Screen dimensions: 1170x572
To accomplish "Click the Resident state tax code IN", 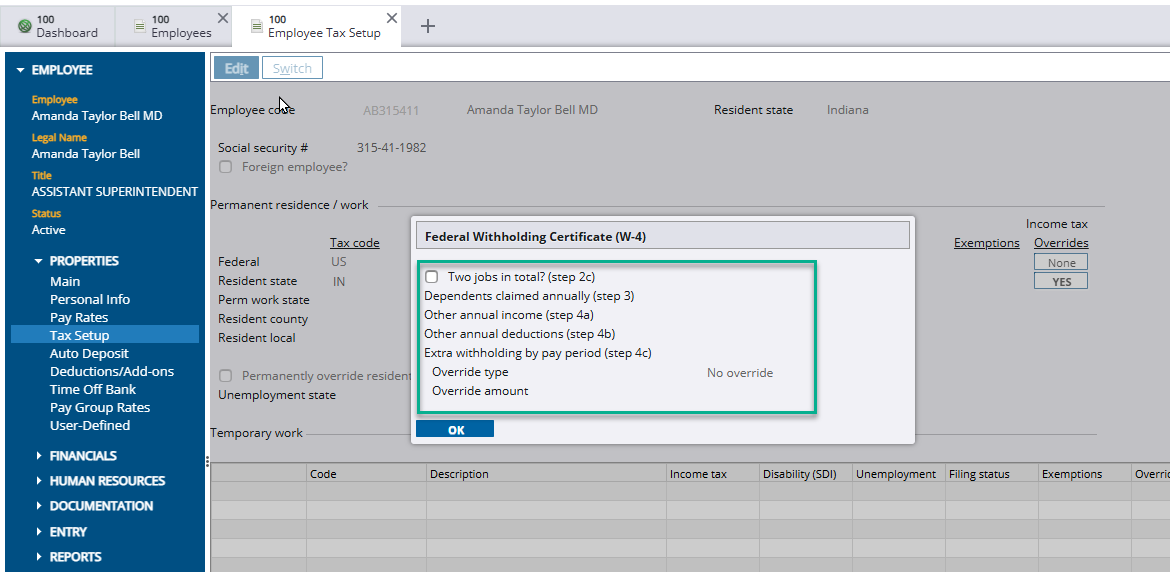I will [339, 281].
